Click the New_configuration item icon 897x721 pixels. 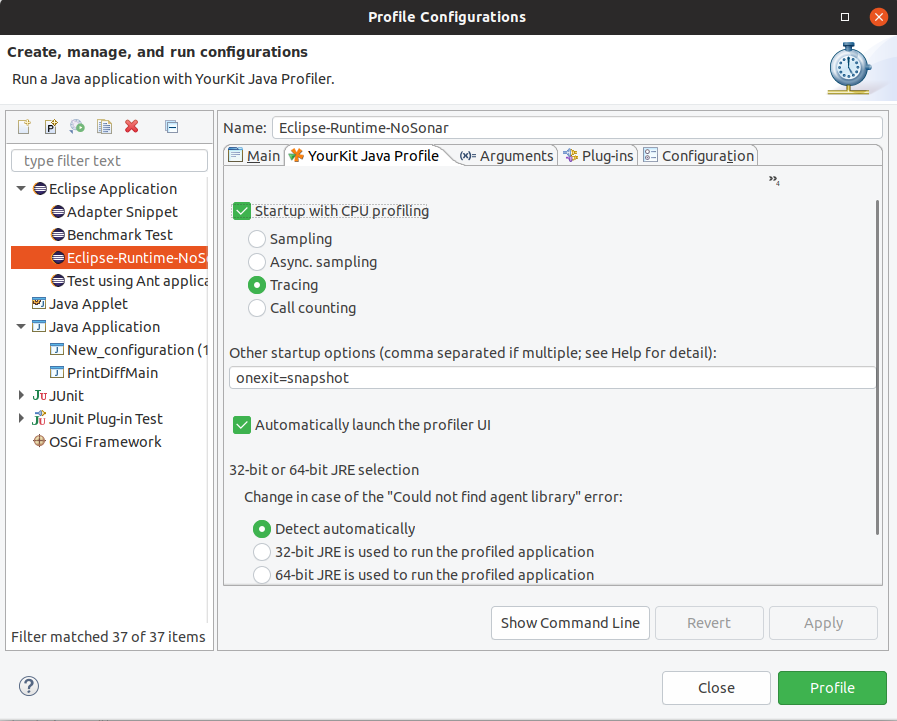click(x=57, y=349)
